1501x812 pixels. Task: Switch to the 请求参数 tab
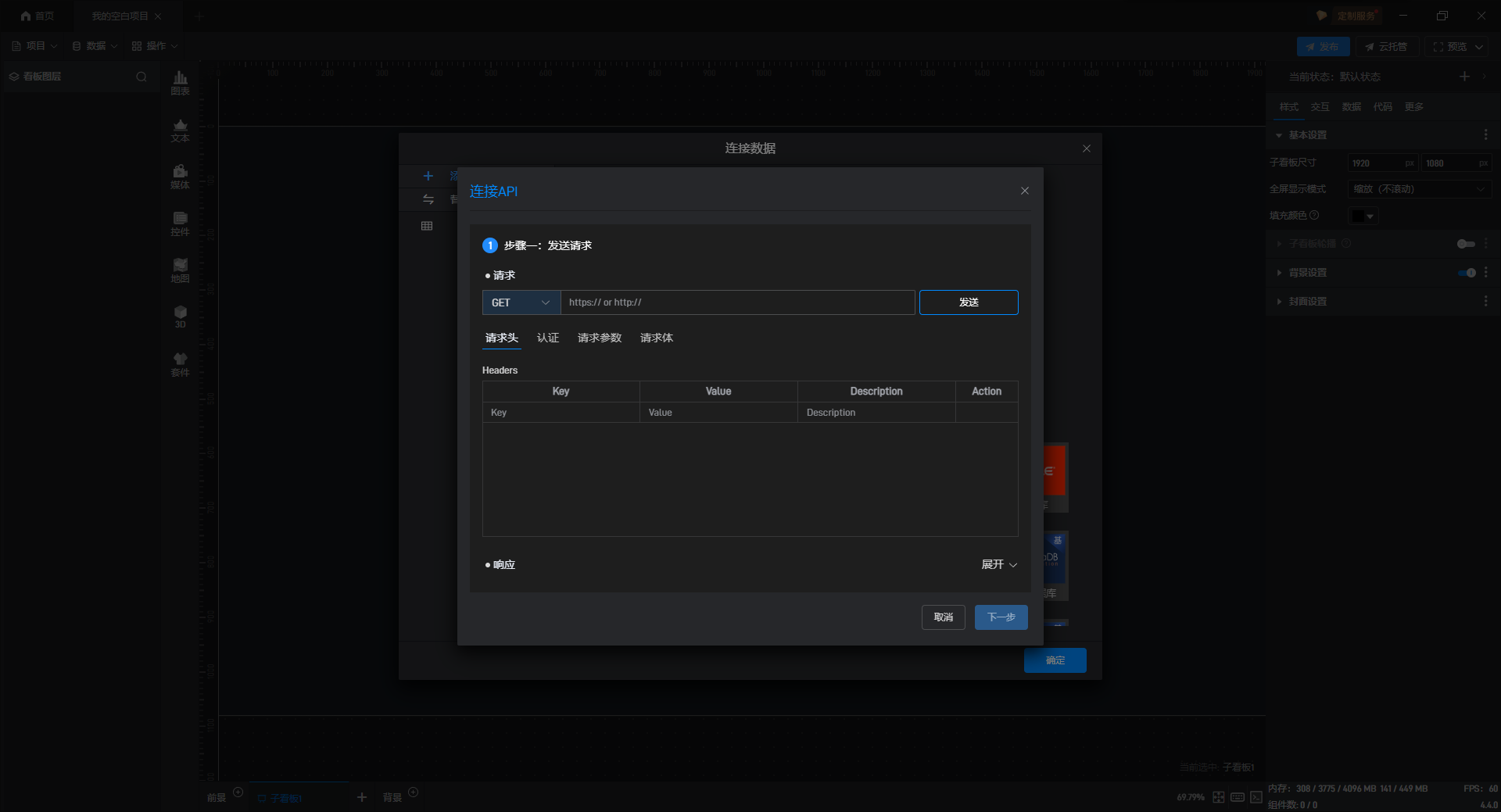click(x=599, y=338)
